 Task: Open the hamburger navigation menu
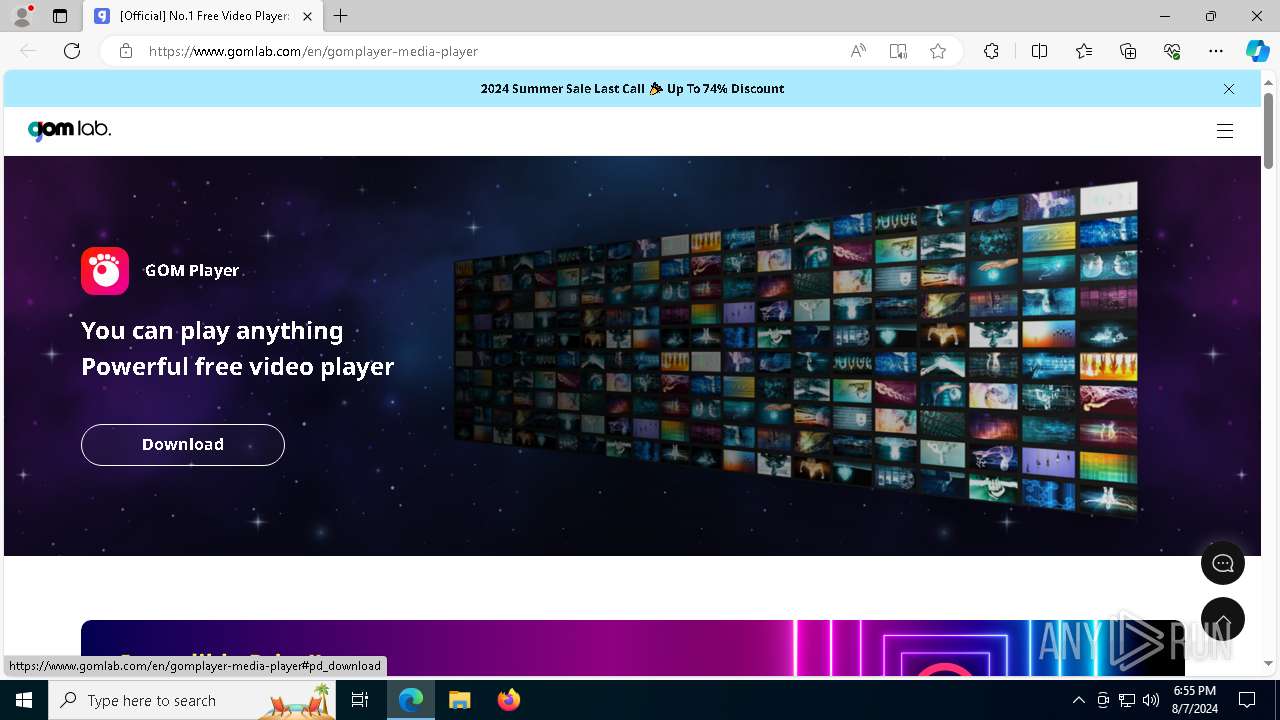point(1225,131)
